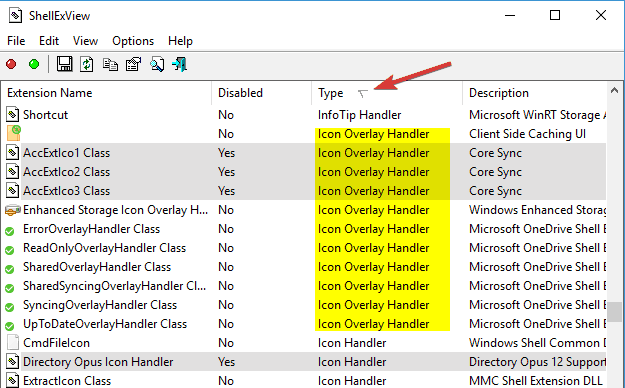
Task: Click the ExtractIcon Class row icon
Action: pyautogui.click(x=12, y=380)
